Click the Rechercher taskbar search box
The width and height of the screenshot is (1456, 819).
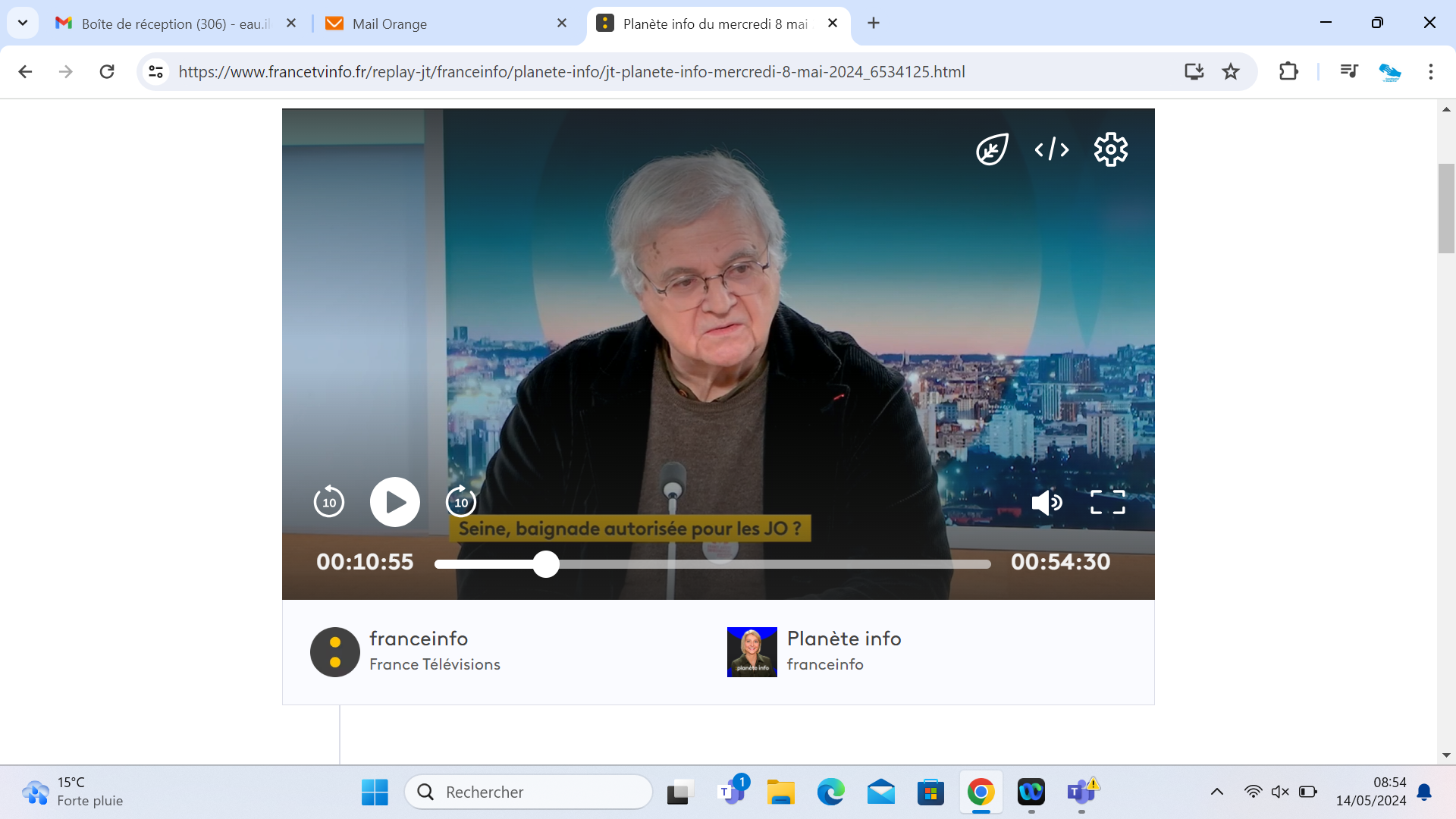529,792
